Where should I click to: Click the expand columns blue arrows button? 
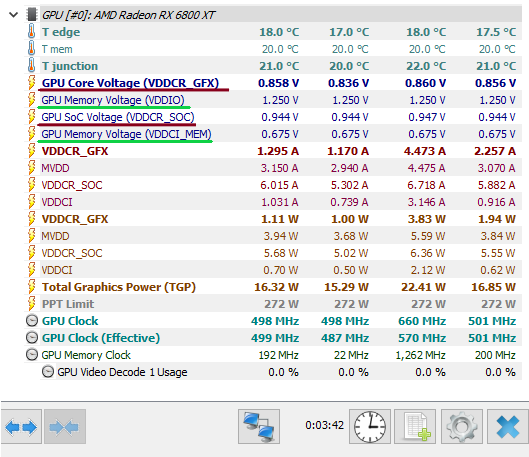coord(21,427)
